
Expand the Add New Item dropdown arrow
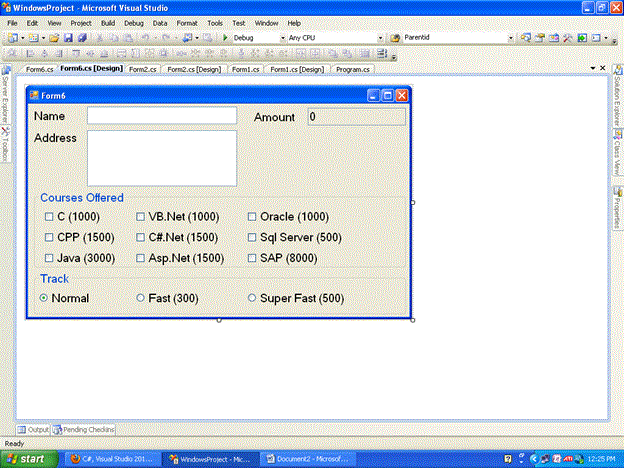click(43, 38)
